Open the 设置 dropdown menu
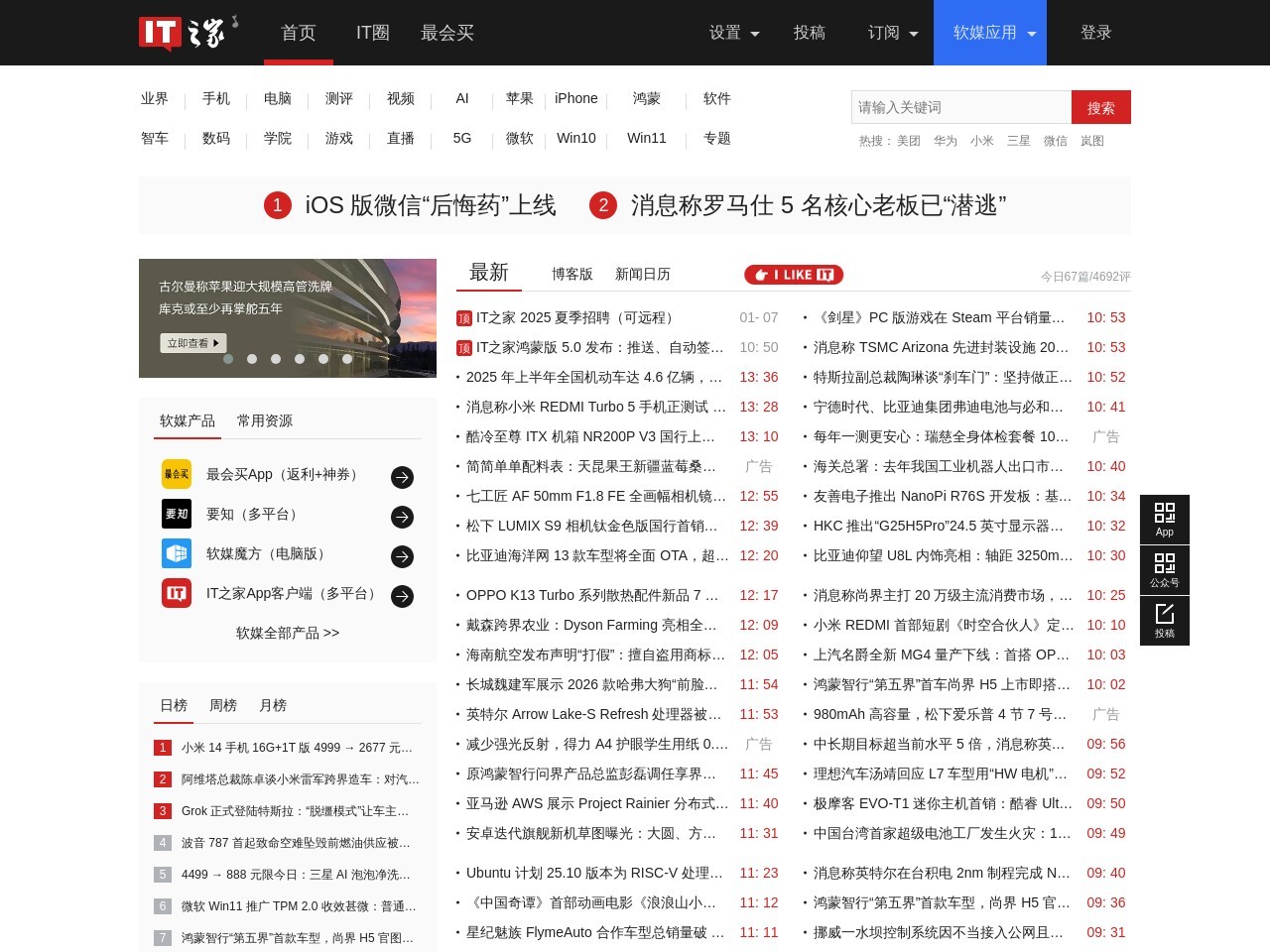 733,33
